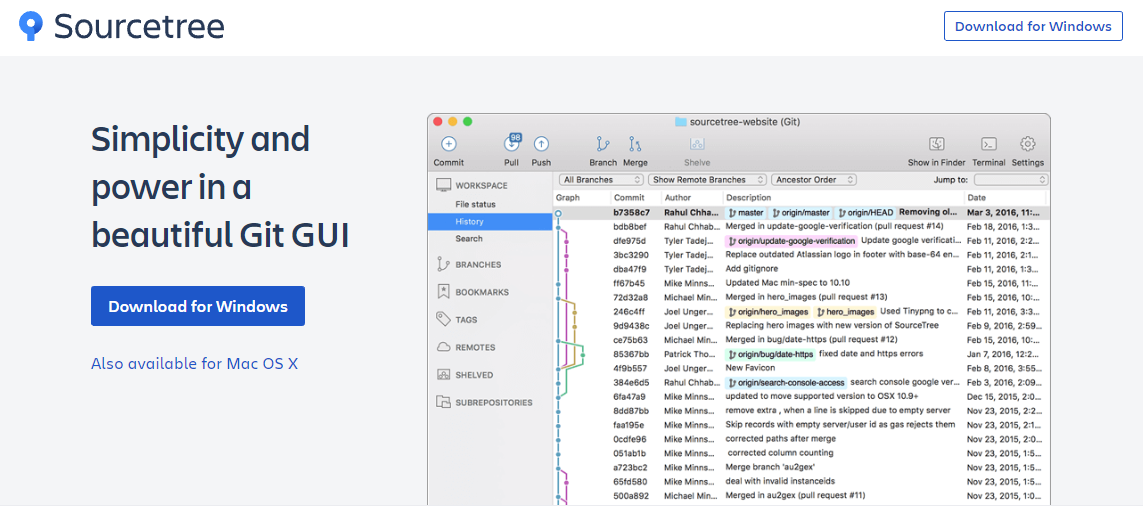Click the origin/HEAD label
The width and height of the screenshot is (1143, 517).
pos(865,212)
